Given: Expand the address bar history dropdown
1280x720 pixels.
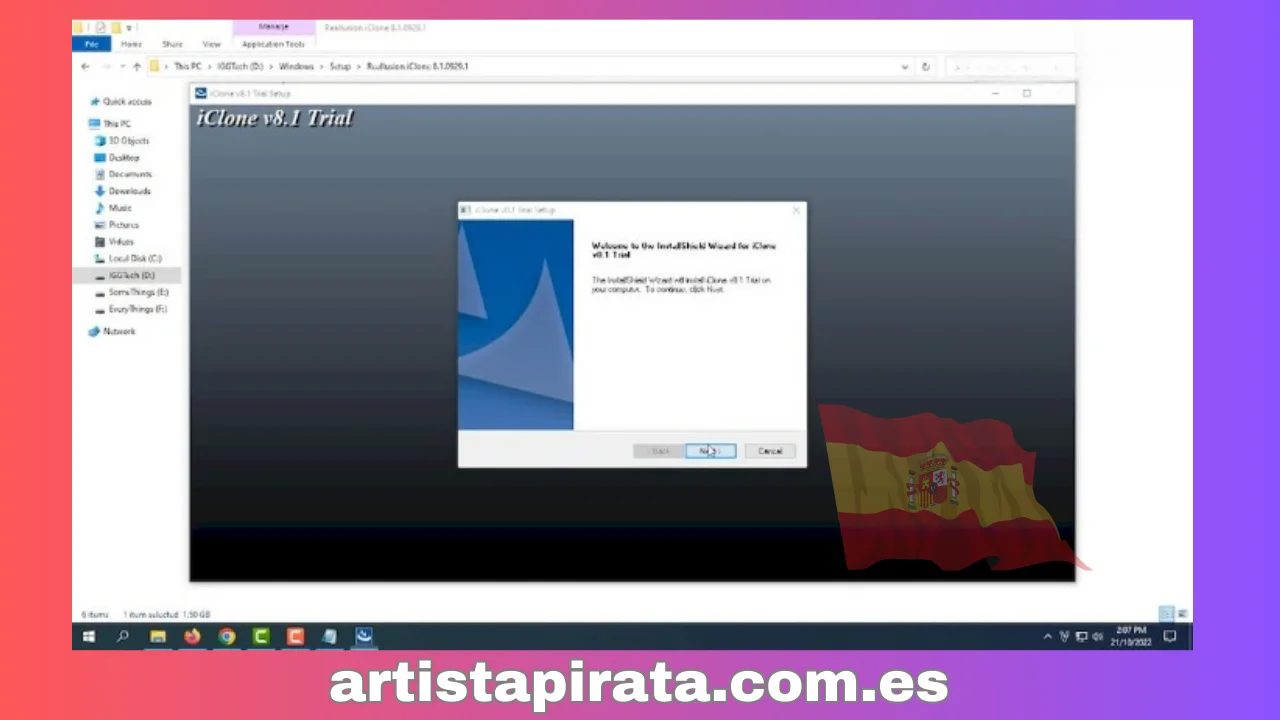Looking at the screenshot, I should (905, 66).
